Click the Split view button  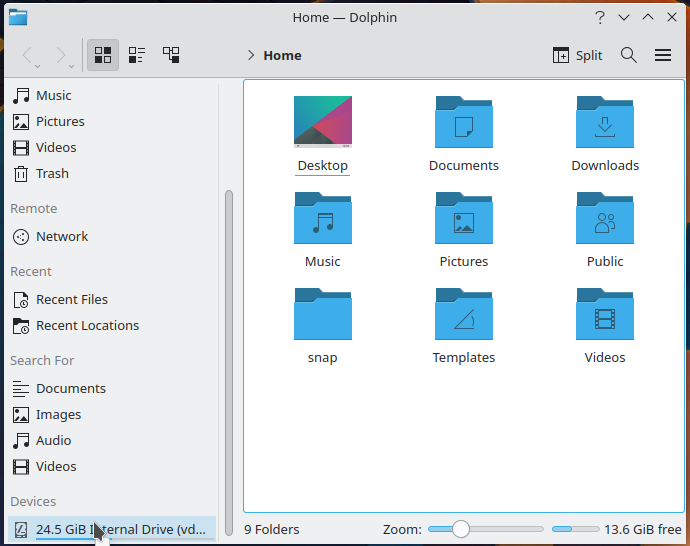(x=577, y=55)
